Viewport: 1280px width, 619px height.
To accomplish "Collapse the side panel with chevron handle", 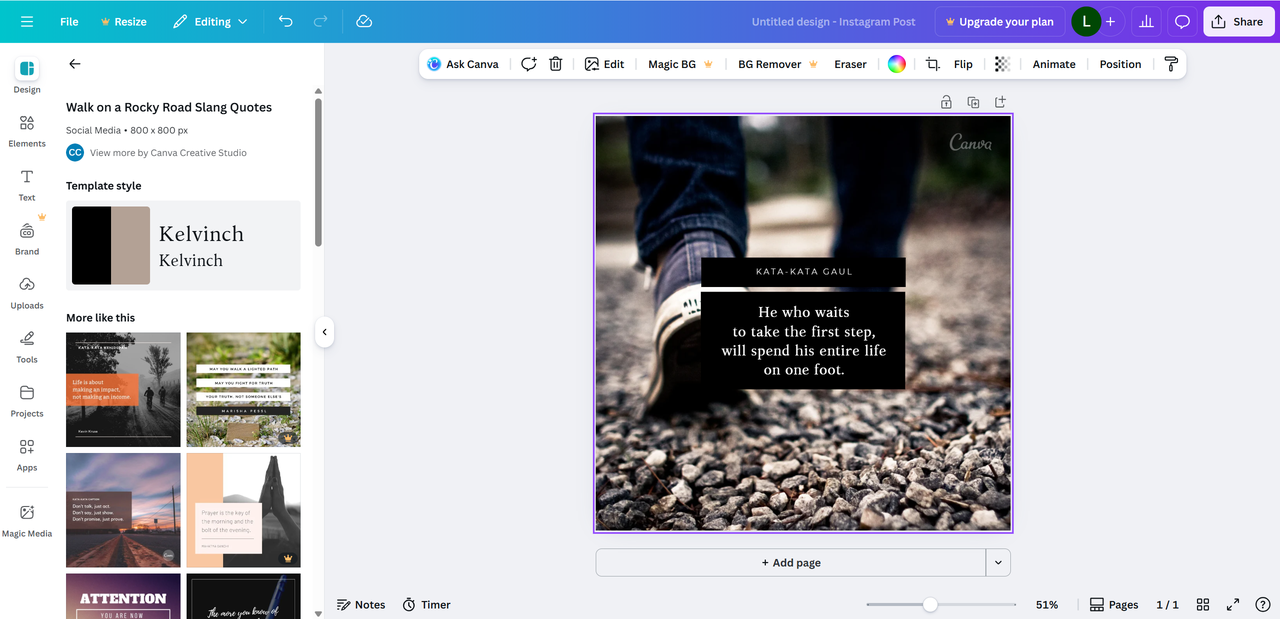I will [324, 332].
